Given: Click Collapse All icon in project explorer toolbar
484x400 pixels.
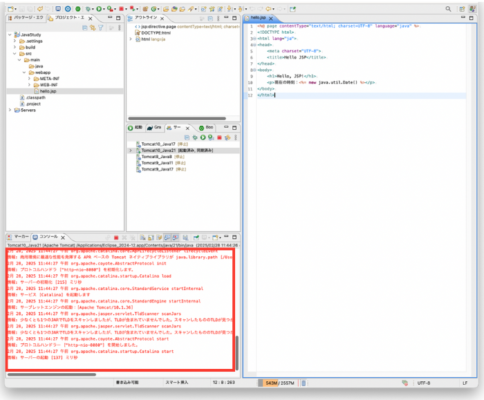Looking at the screenshot, I should point(85,28).
